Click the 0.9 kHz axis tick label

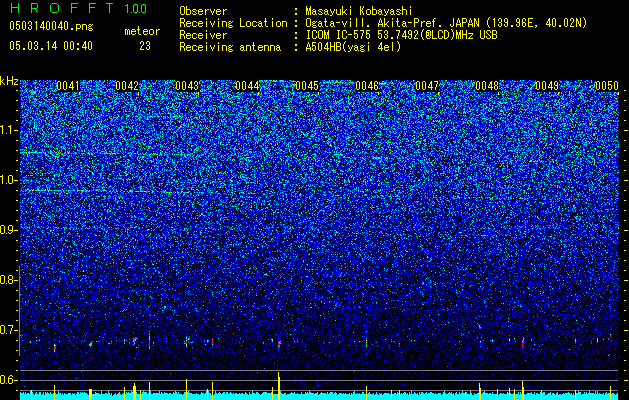(x=7, y=230)
